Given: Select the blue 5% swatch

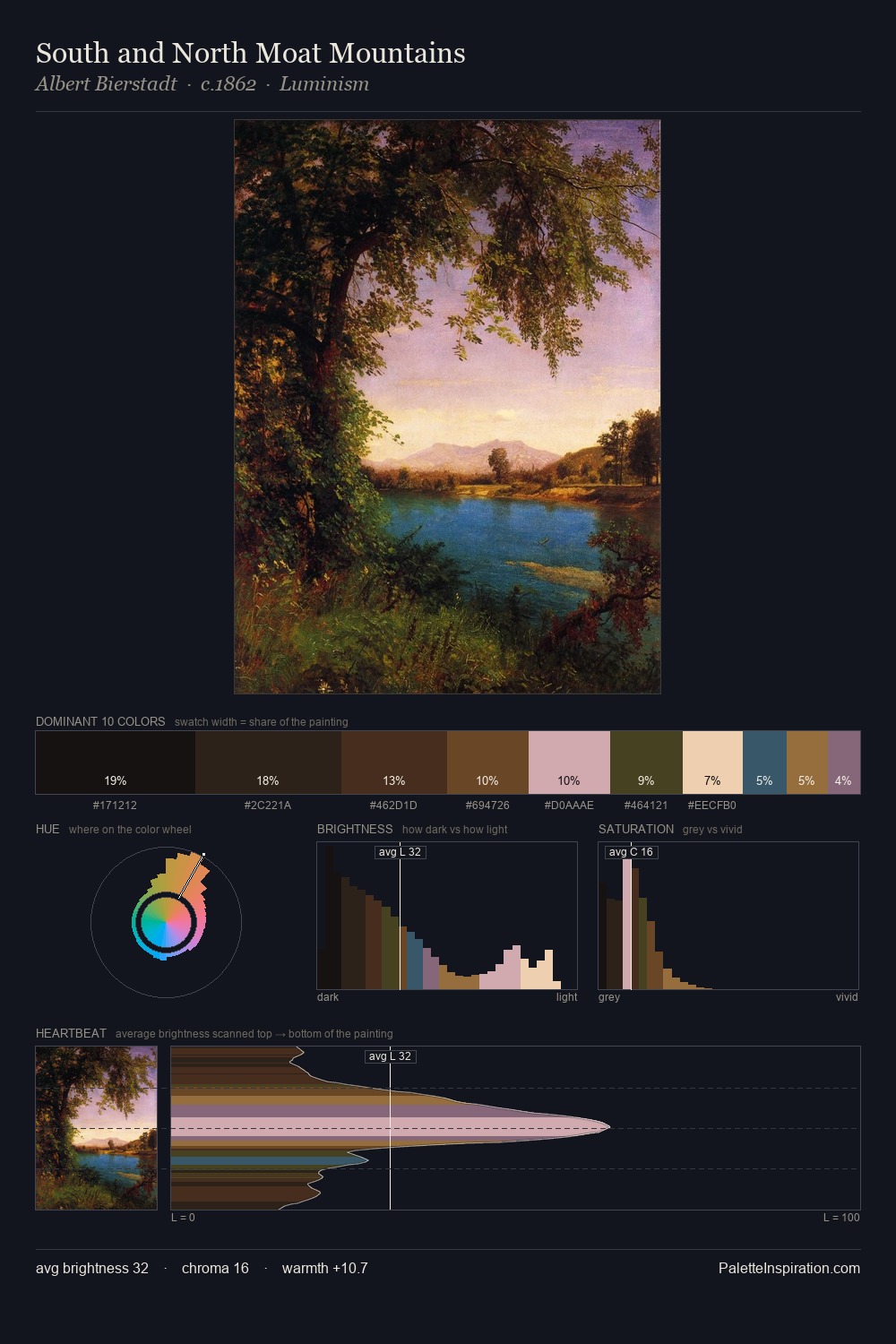Looking at the screenshot, I should (764, 762).
